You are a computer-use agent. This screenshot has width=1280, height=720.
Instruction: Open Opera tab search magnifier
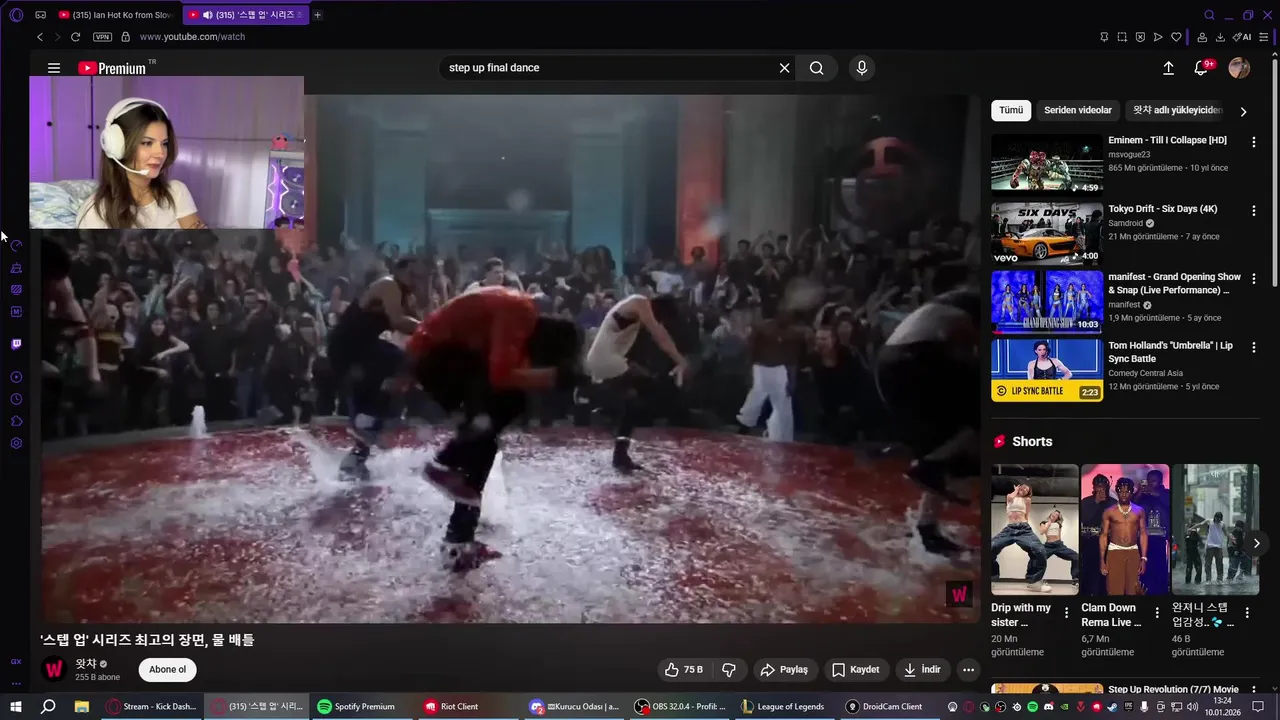[x=1209, y=15]
